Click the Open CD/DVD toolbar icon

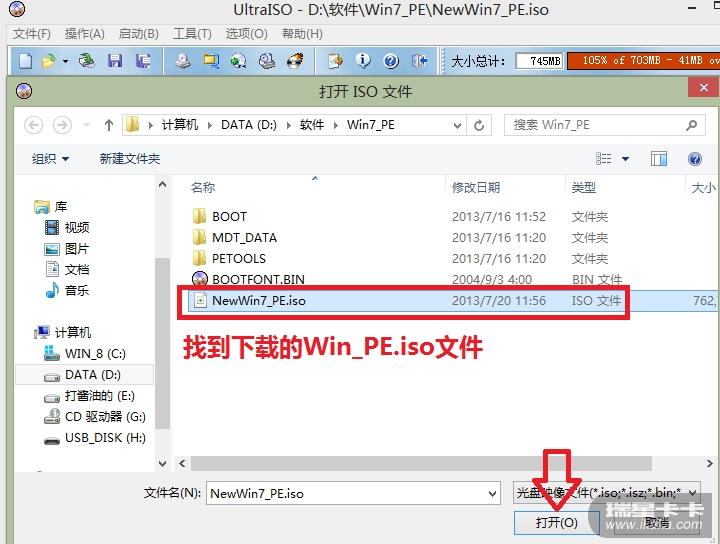tap(86, 61)
